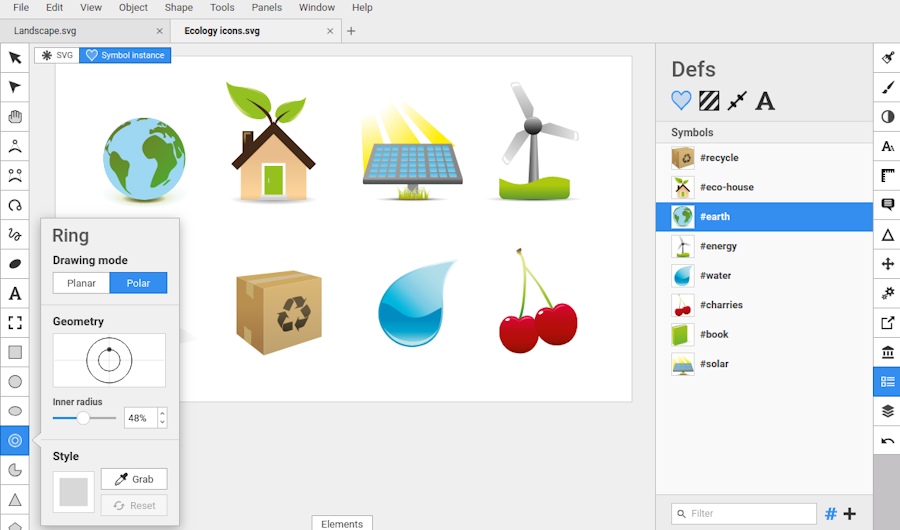
Task: Toggle the hash ID button beside Filter
Action: [x=830, y=514]
